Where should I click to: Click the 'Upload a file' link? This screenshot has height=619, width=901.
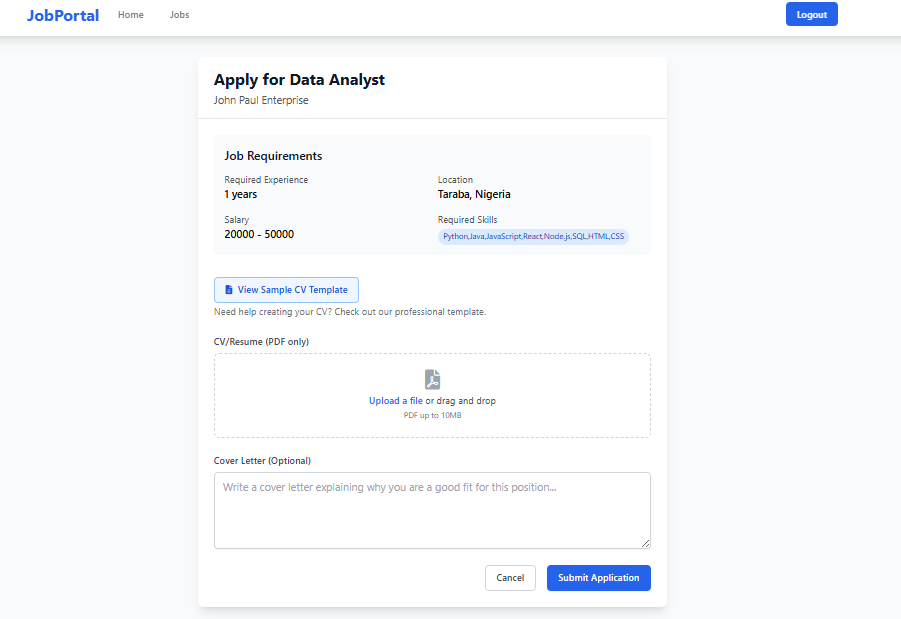[x=395, y=401]
